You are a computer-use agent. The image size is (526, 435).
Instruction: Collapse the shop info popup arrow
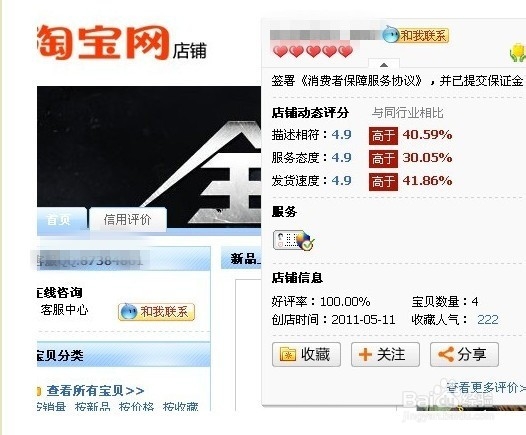pyautogui.click(x=384, y=65)
